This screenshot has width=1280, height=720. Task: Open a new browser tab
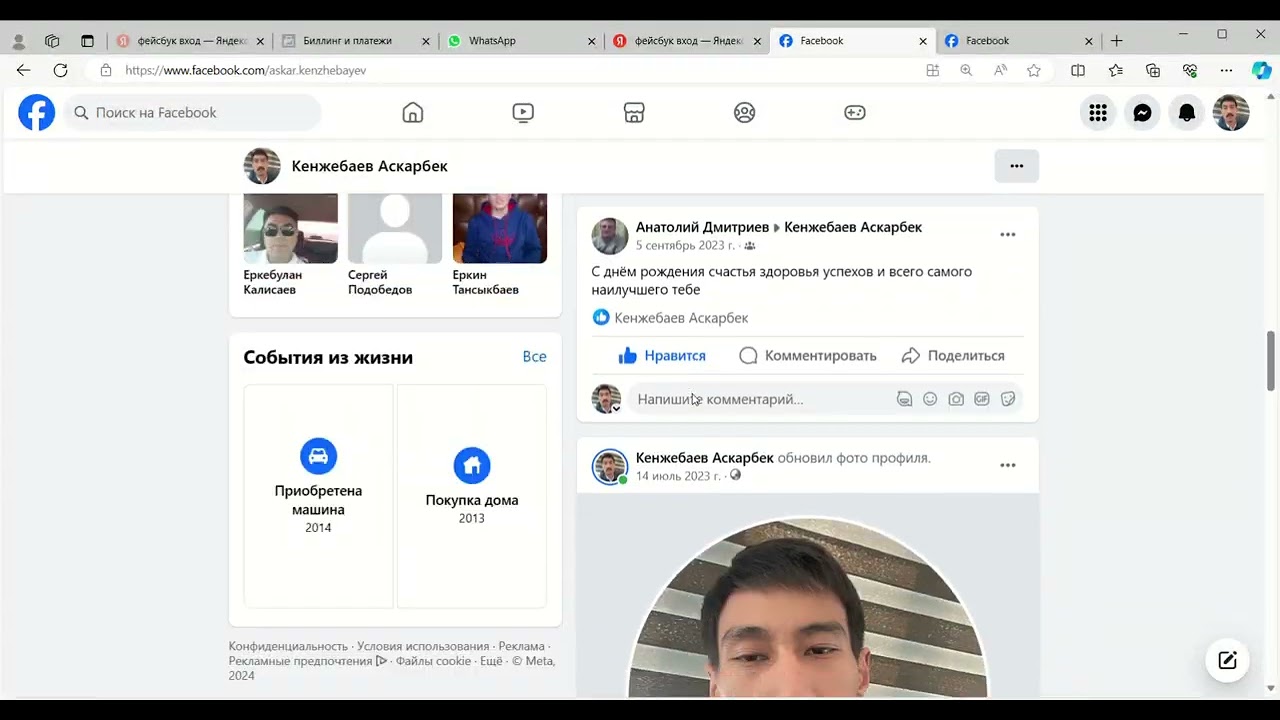click(x=1117, y=41)
